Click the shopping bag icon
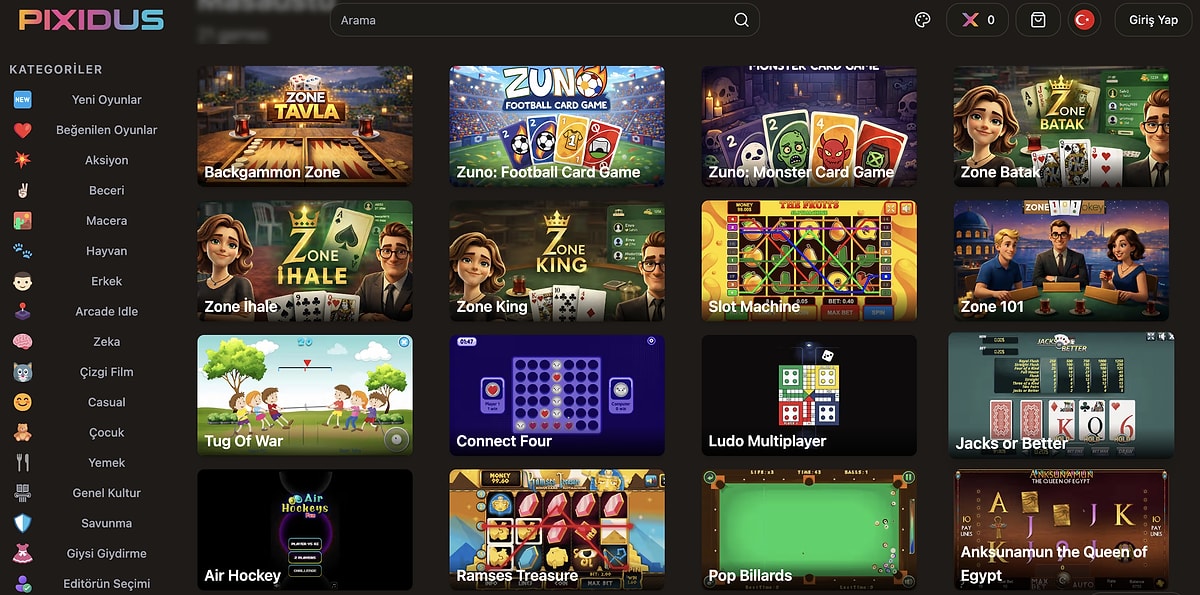 (x=1038, y=20)
